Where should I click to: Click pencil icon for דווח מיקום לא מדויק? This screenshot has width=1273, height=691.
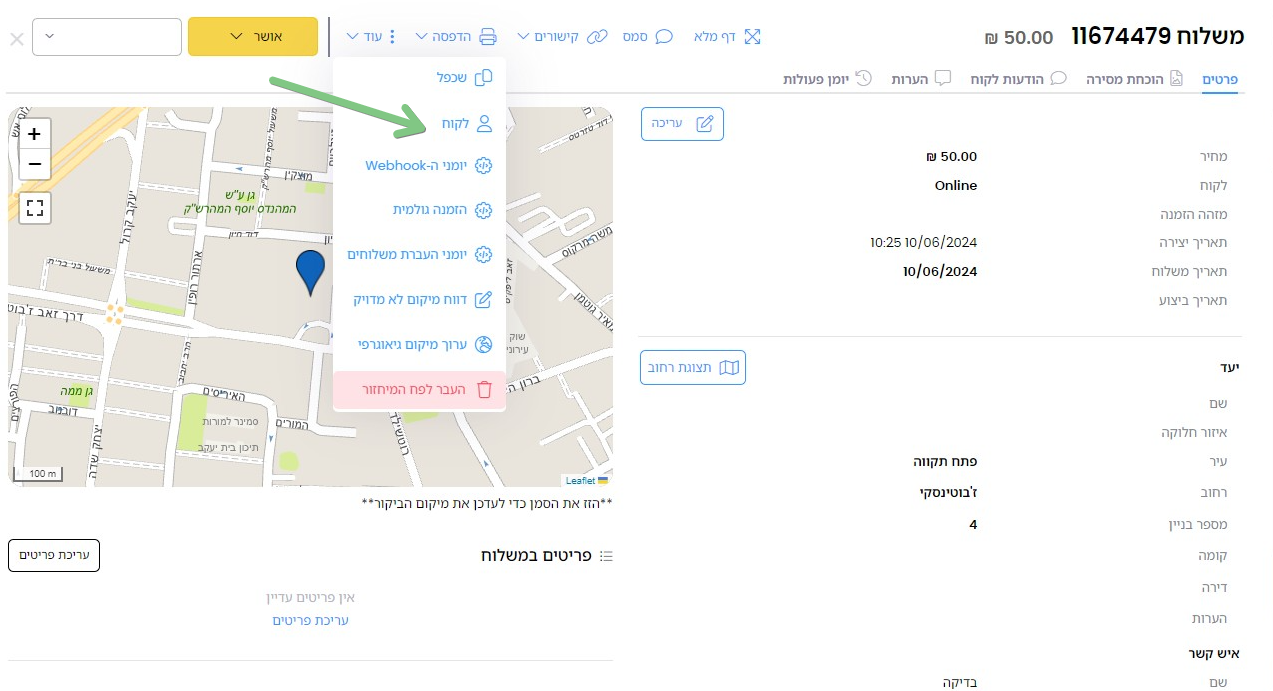click(x=484, y=299)
